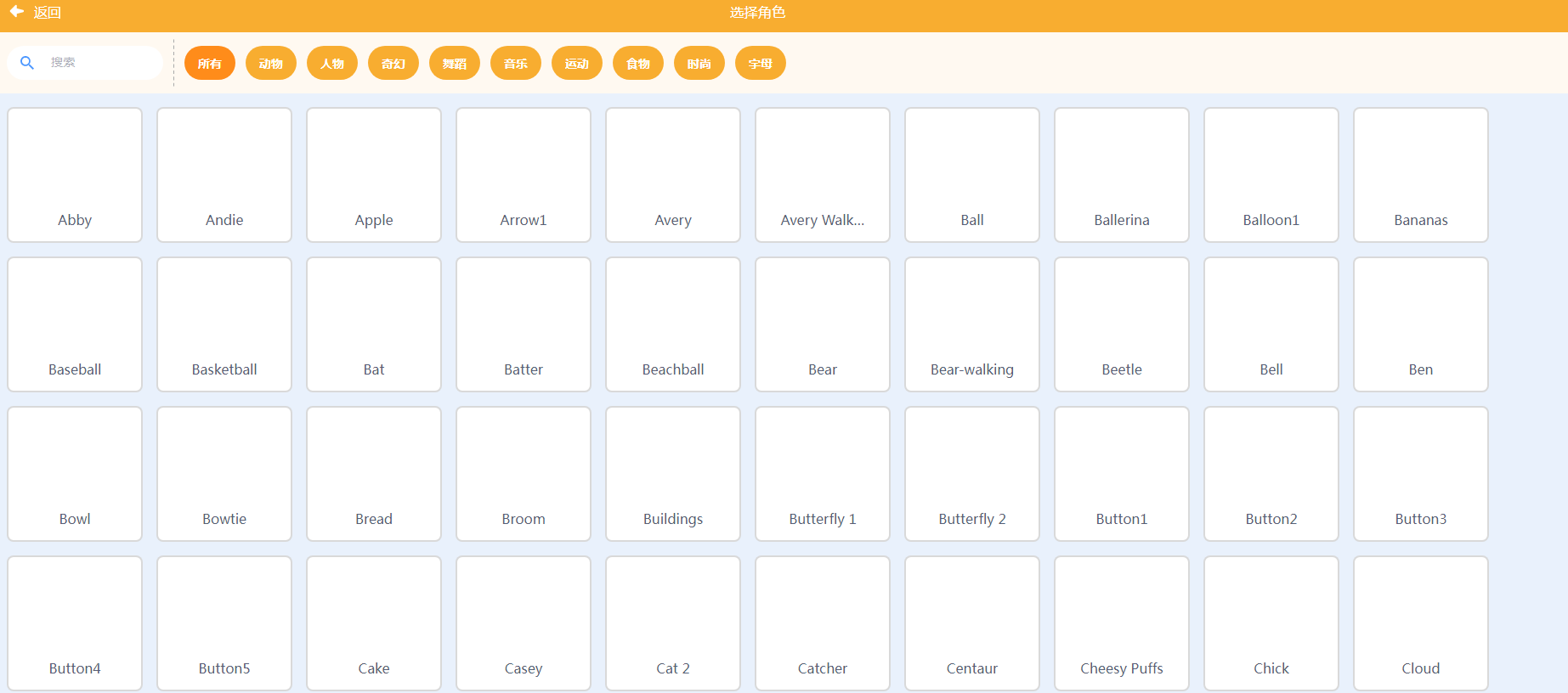
Task: Click the Bear sprite card
Action: (823, 324)
